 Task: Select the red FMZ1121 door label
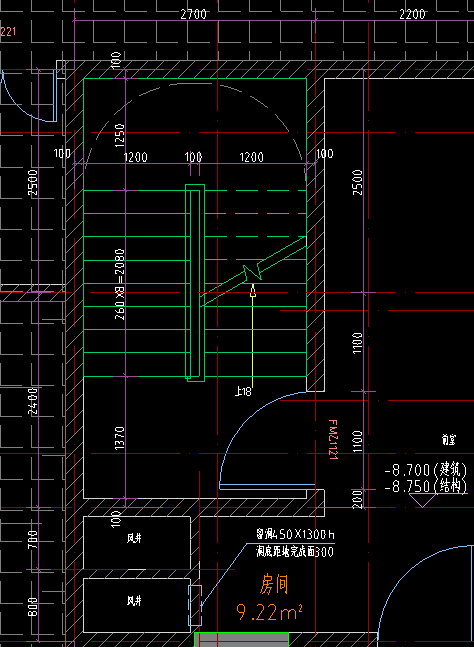[x=333, y=440]
